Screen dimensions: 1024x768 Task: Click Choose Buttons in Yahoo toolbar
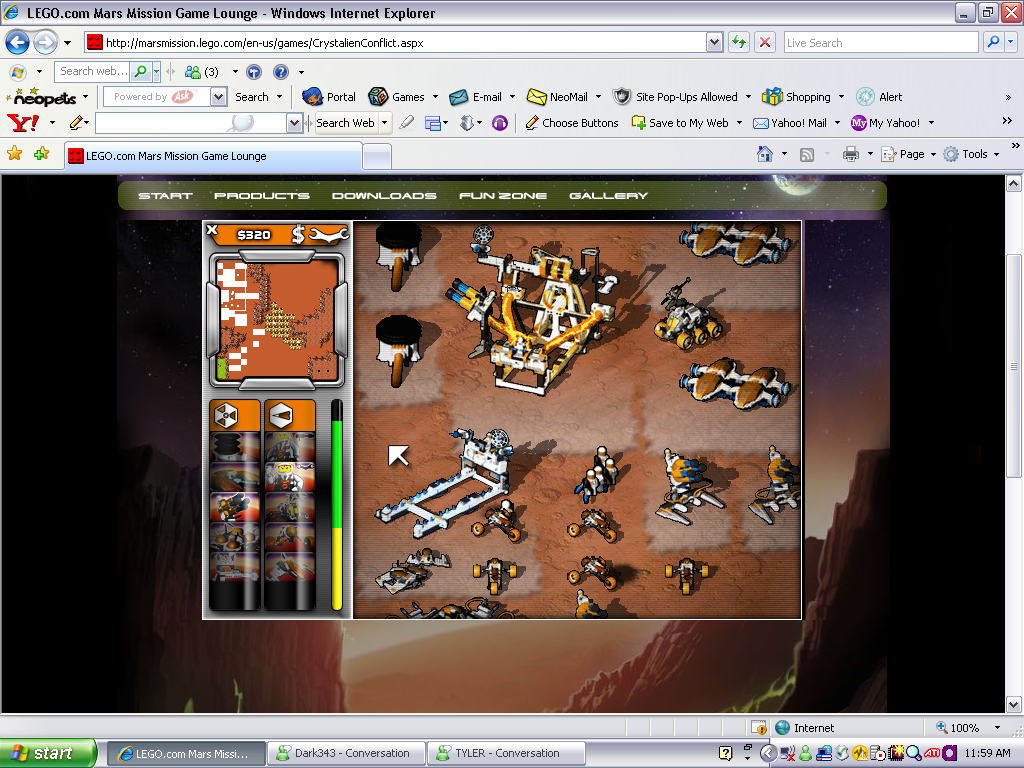click(572, 123)
